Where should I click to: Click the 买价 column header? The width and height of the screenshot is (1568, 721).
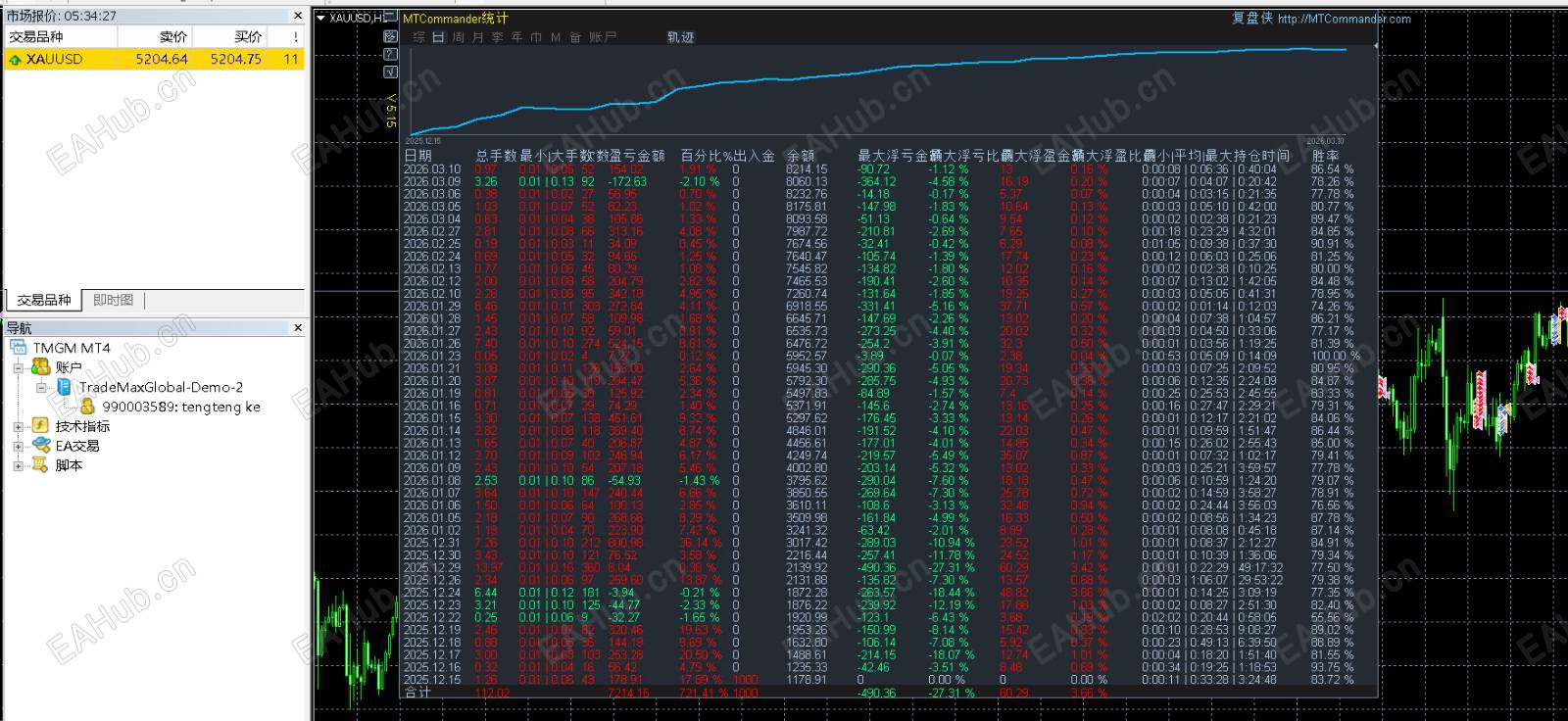pos(229,36)
